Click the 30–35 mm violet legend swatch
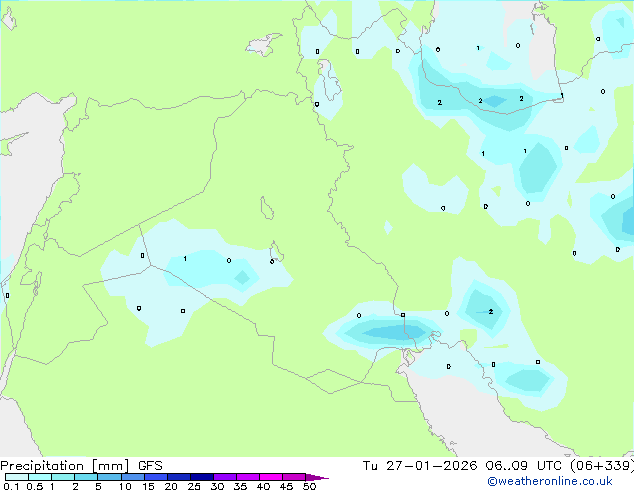 pyautogui.click(x=225, y=477)
